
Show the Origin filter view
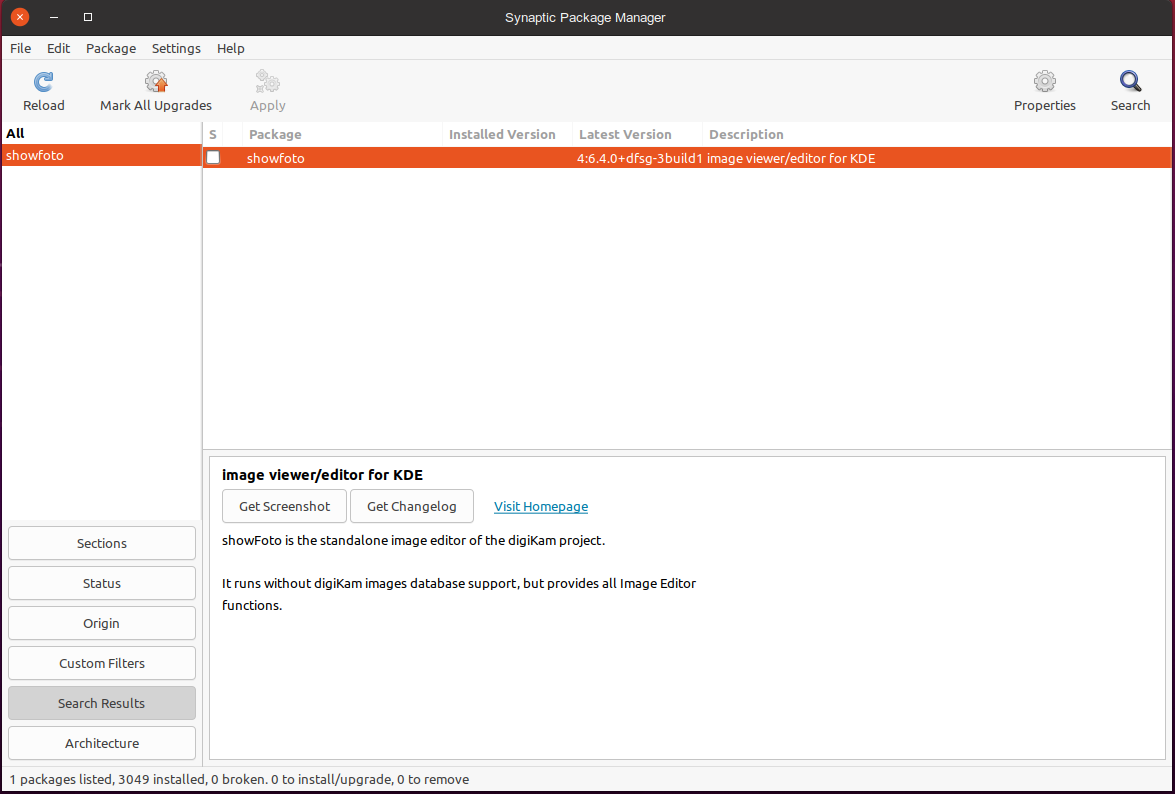pyautogui.click(x=102, y=623)
